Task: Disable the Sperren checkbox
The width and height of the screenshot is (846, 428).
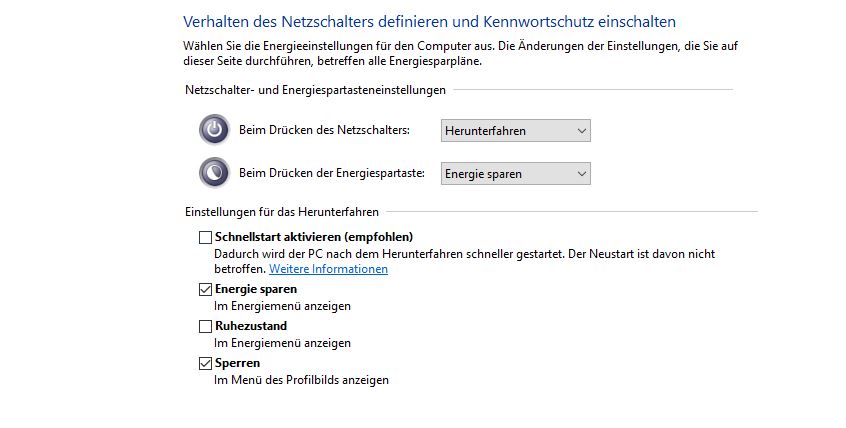Action: click(x=205, y=364)
